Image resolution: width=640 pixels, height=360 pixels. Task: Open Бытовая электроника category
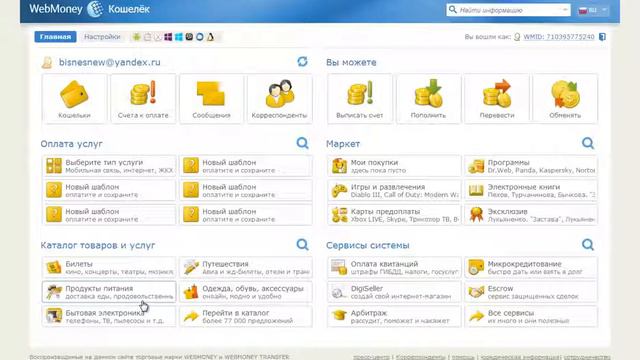109,316
